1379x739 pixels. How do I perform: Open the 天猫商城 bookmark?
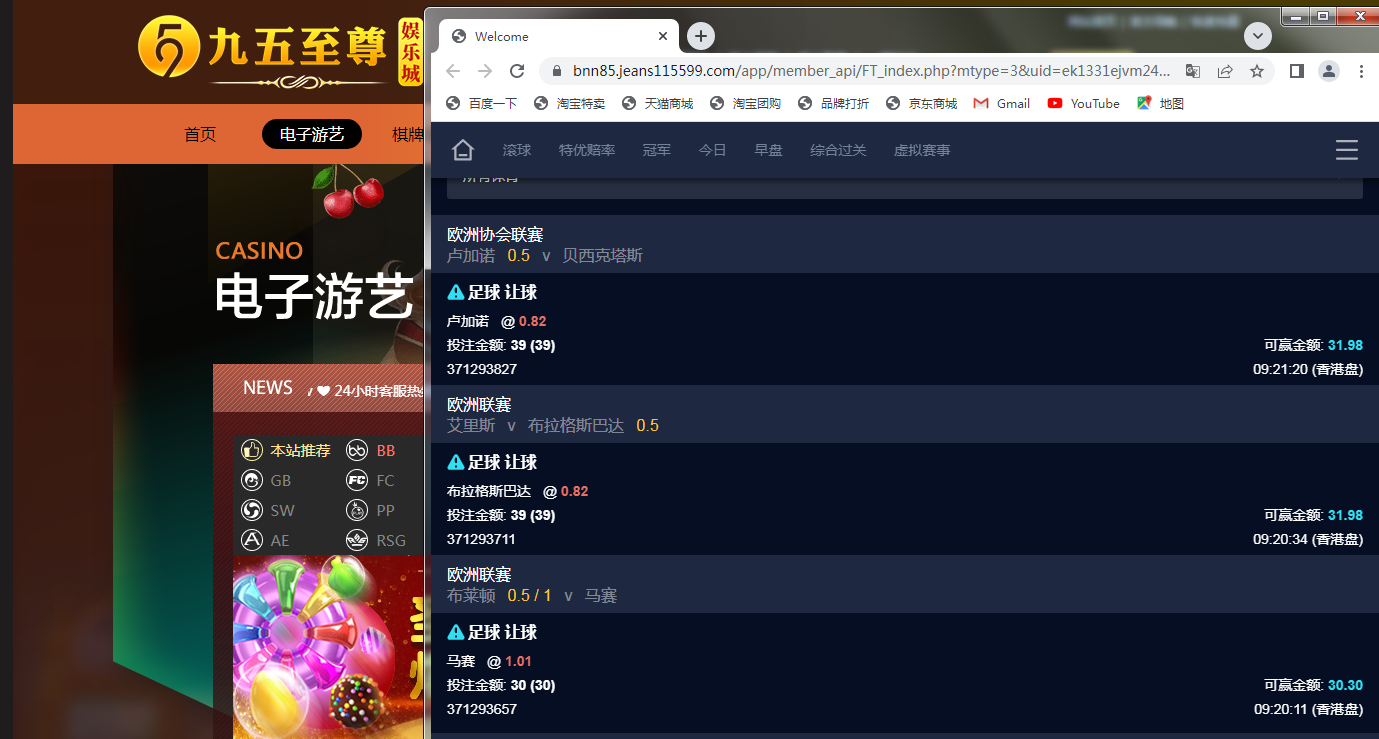tap(657, 103)
